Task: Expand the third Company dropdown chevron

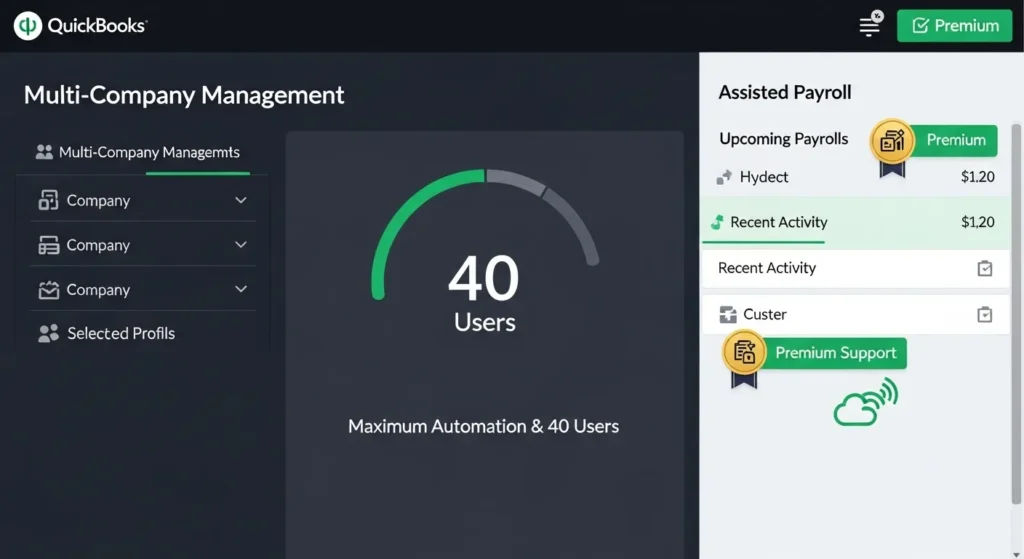Action: [240, 290]
